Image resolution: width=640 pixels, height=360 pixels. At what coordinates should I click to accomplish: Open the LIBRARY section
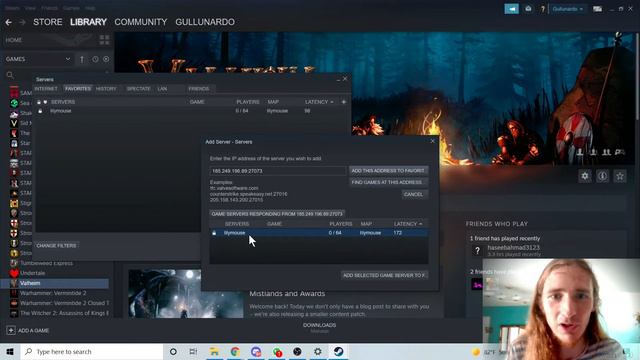pos(88,22)
